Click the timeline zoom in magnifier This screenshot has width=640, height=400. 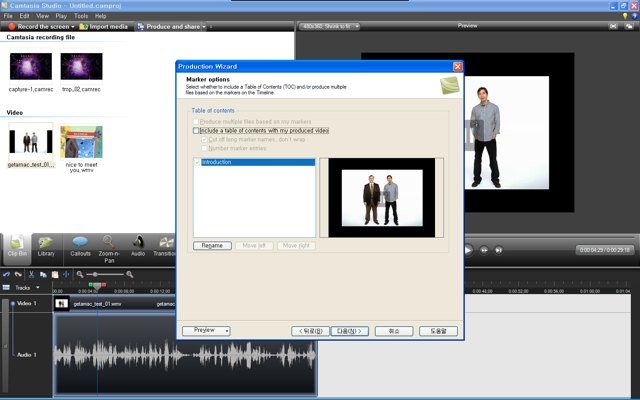point(129,274)
